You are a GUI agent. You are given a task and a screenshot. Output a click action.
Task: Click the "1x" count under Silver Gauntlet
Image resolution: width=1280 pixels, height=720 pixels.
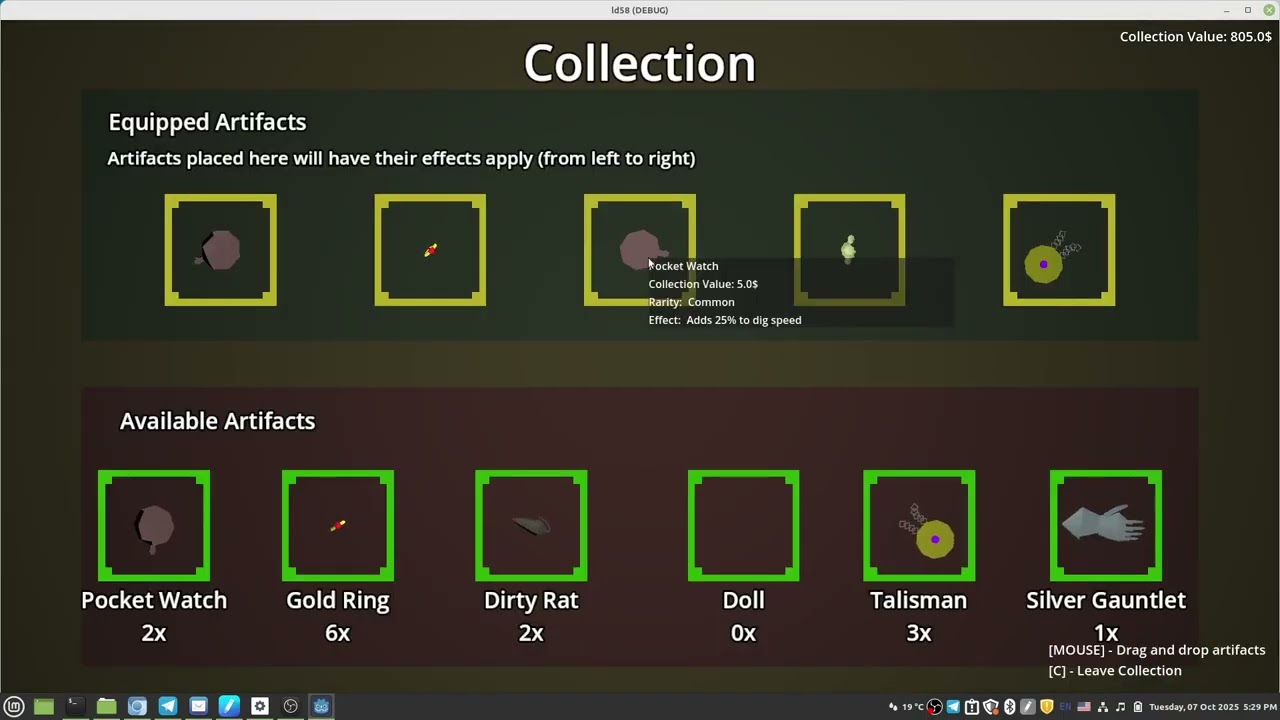pyautogui.click(x=1106, y=633)
